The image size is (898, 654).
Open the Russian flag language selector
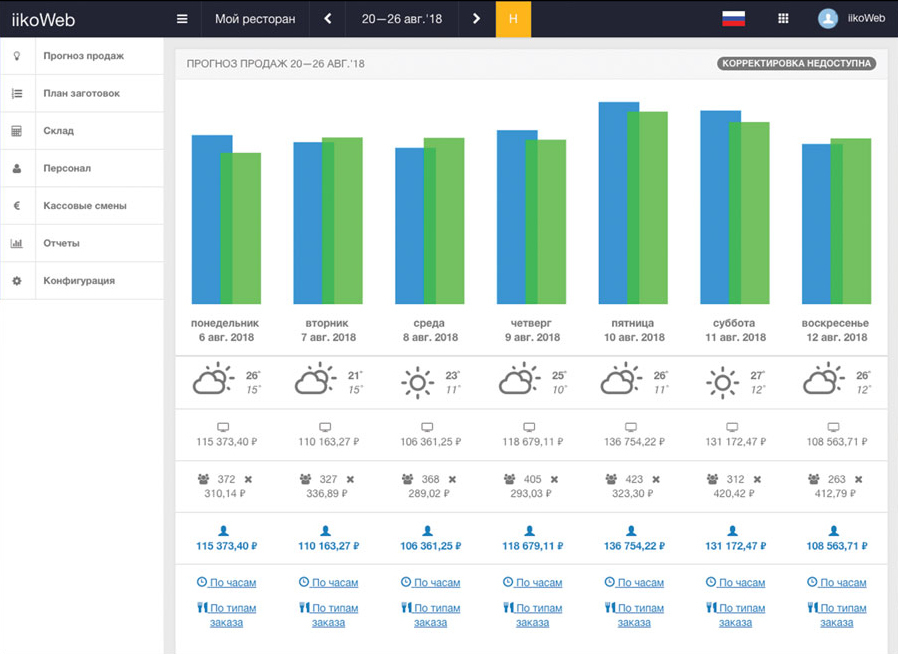(734, 19)
